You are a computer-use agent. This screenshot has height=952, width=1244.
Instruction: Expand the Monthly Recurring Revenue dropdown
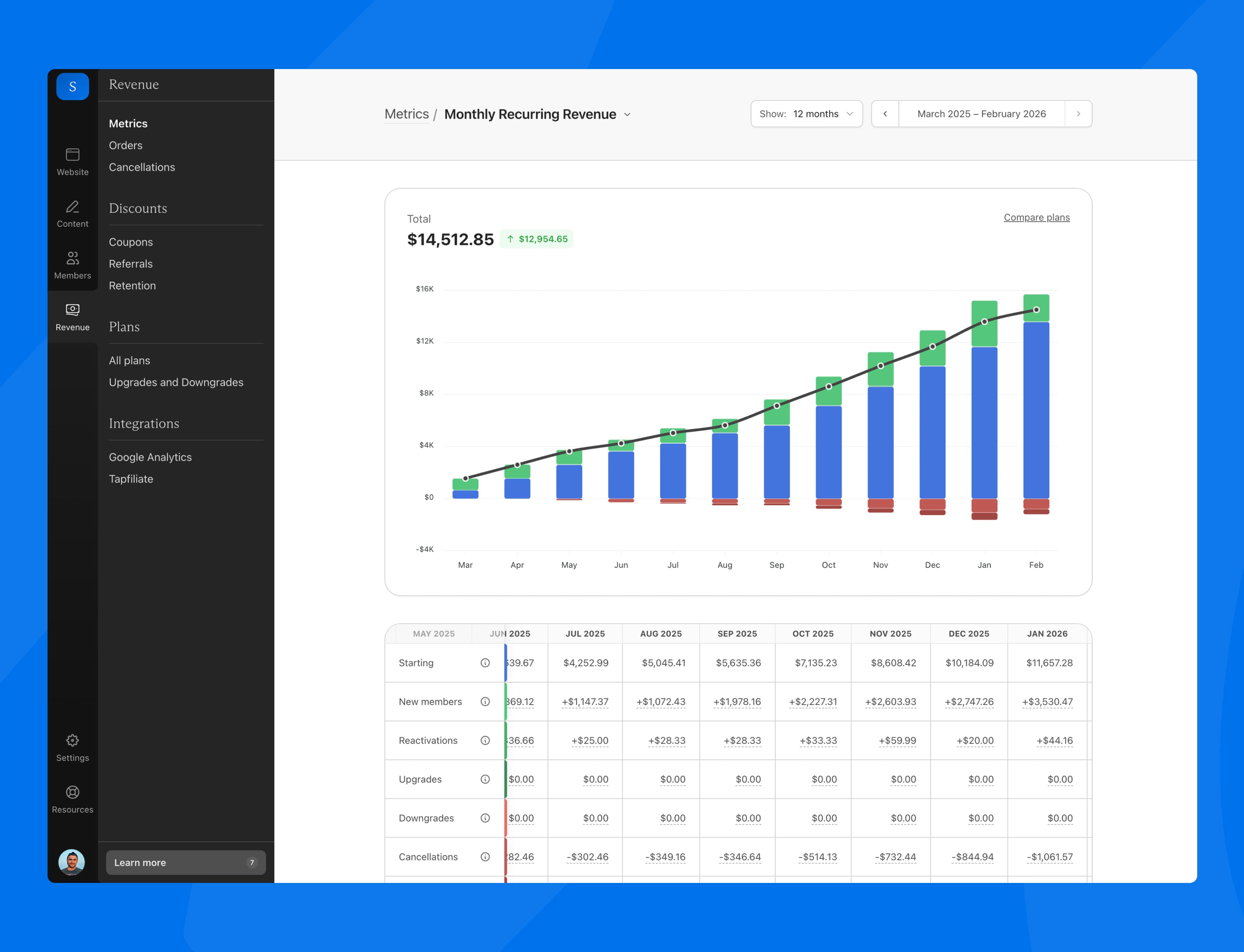(627, 114)
